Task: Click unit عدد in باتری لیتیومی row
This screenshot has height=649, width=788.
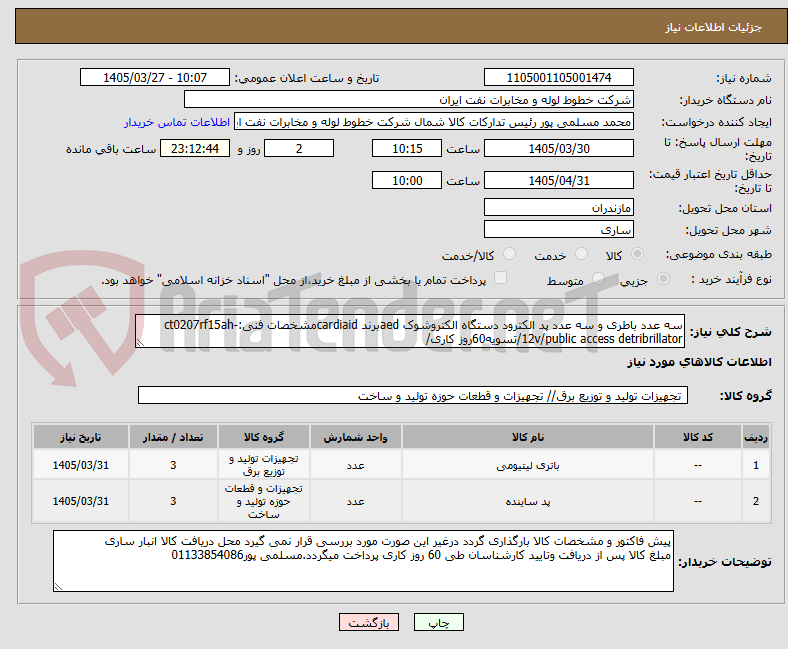Action: point(356,465)
